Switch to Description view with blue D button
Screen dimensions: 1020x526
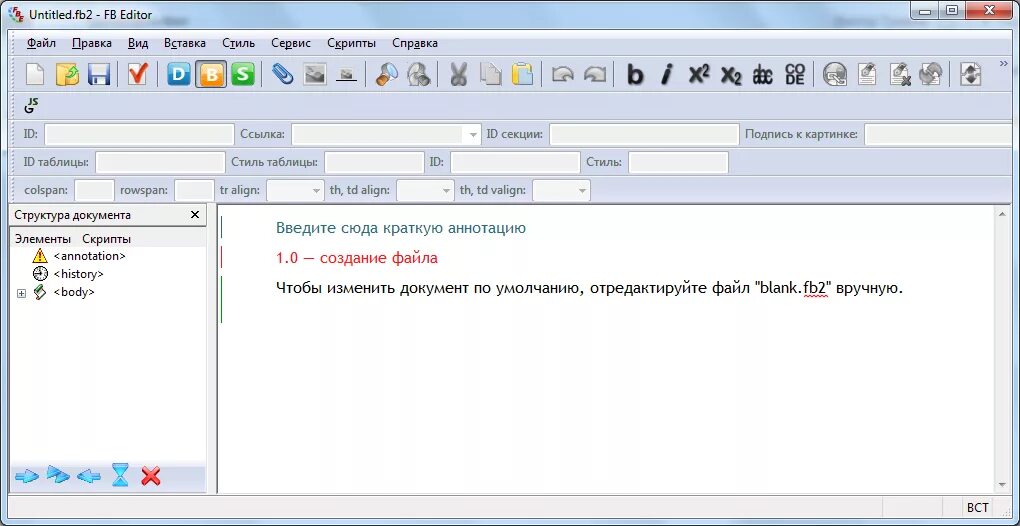point(179,75)
